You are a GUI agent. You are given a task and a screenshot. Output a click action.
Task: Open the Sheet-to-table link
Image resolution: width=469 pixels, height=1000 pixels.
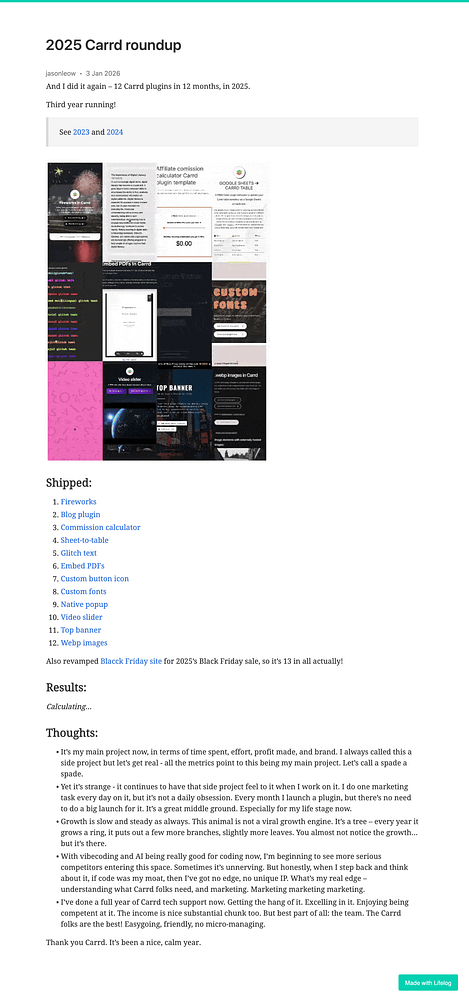tap(84, 540)
